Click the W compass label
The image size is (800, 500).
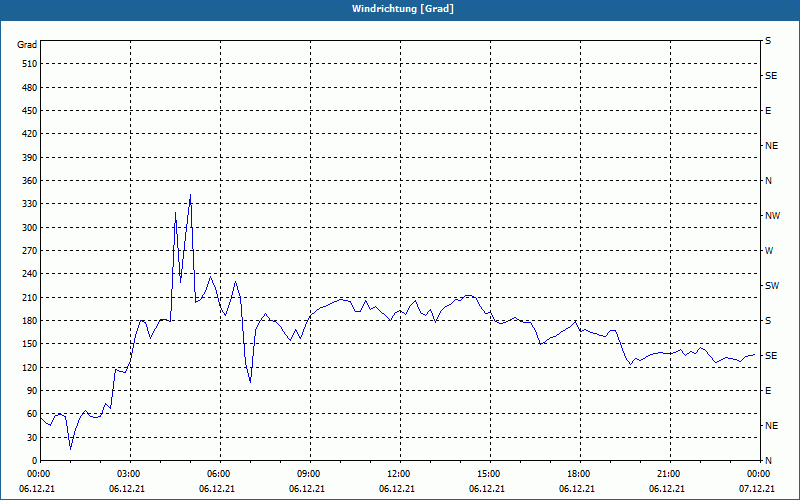point(769,251)
